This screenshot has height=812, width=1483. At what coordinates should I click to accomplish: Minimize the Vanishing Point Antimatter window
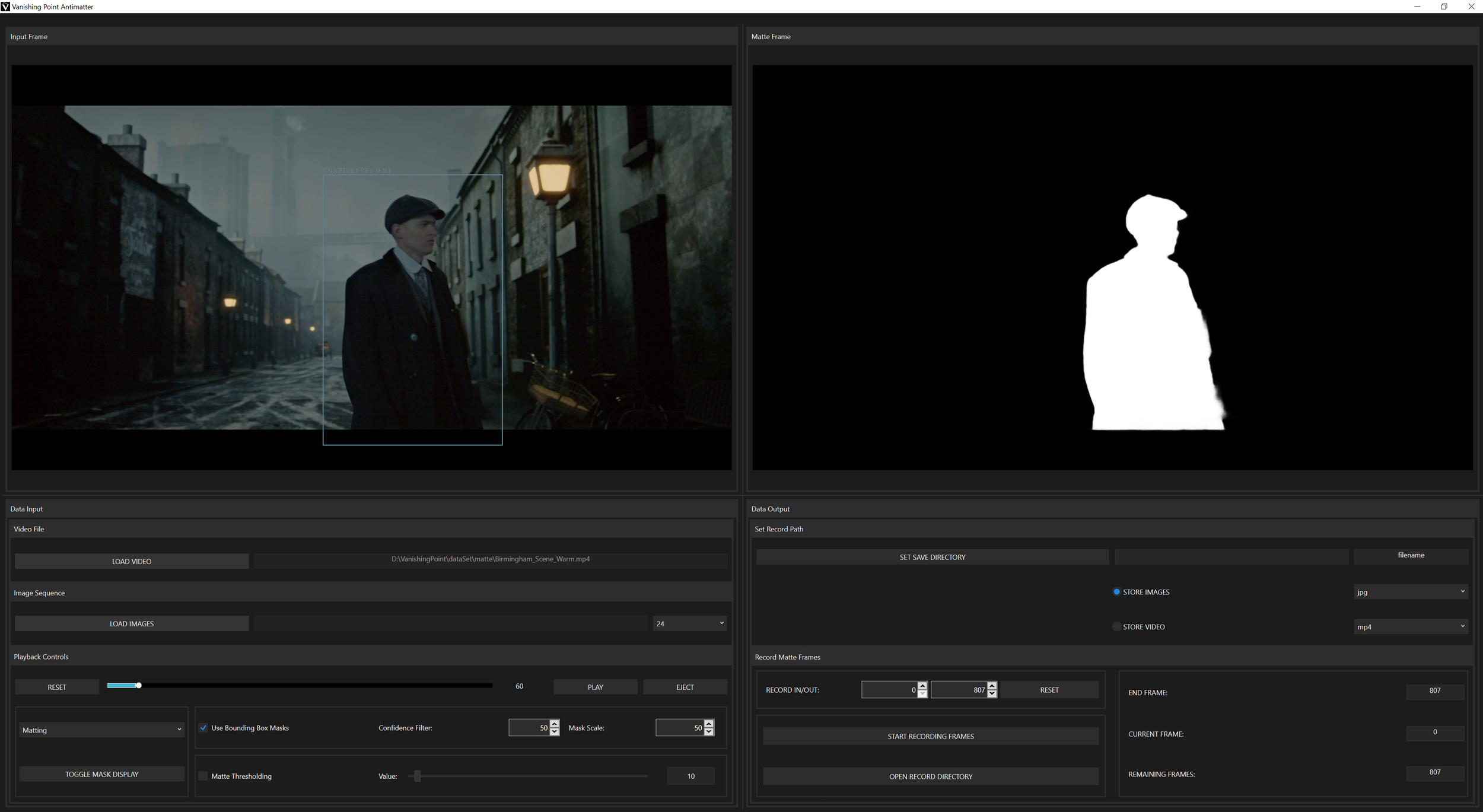[1417, 7]
